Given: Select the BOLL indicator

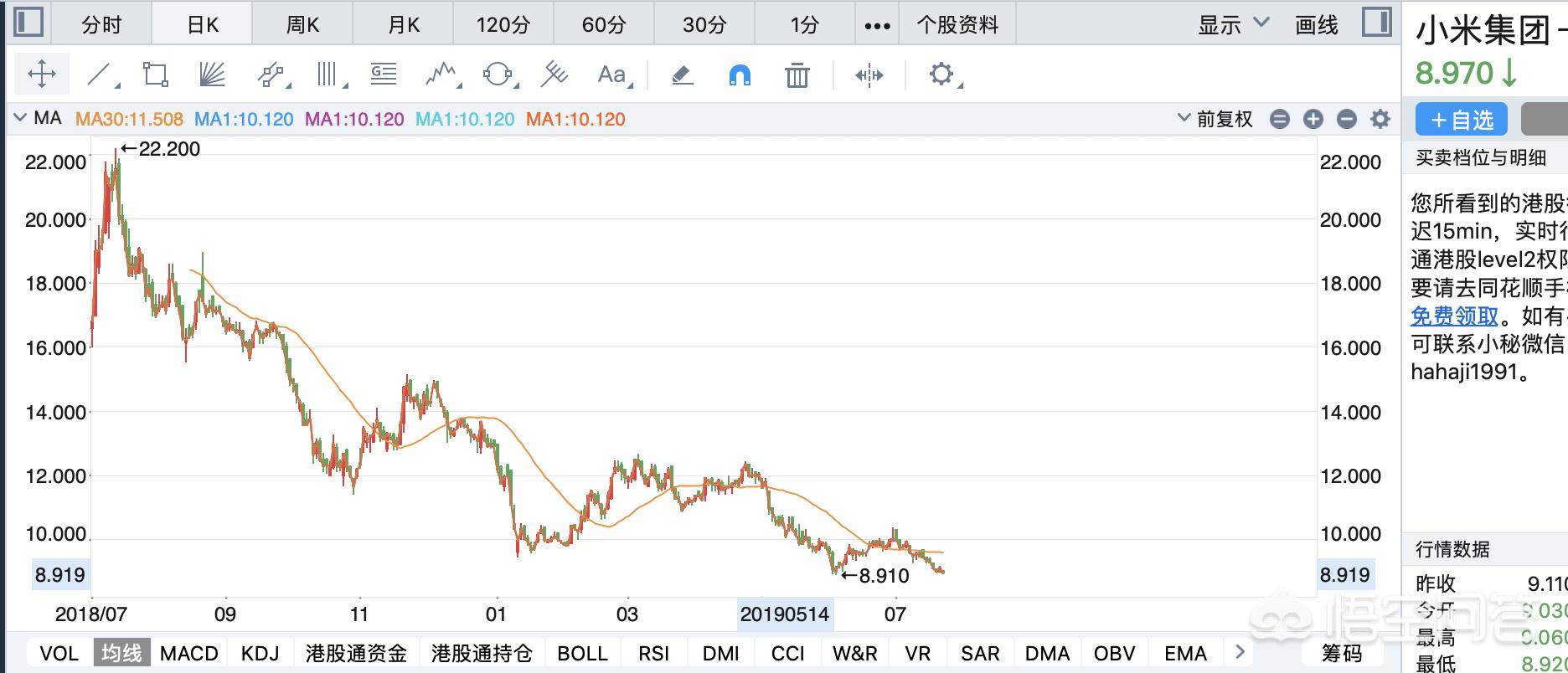Looking at the screenshot, I should (x=582, y=653).
